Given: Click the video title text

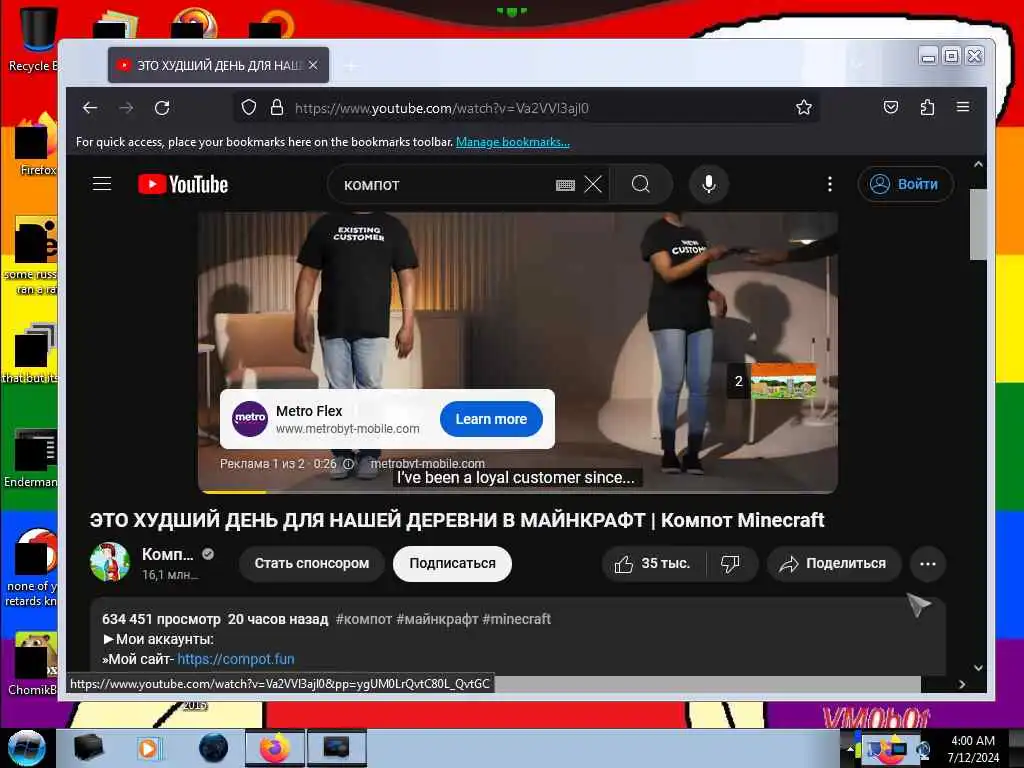Looking at the screenshot, I should (x=456, y=520).
